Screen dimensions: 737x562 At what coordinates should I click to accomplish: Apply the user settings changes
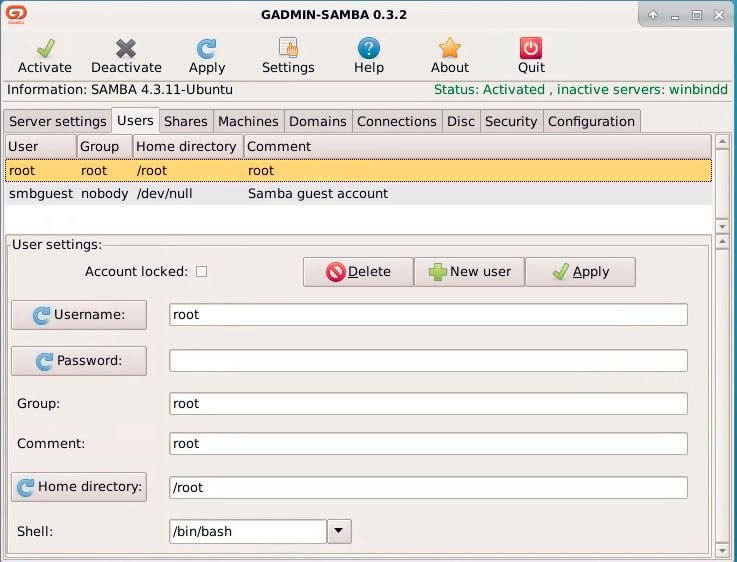coord(580,272)
